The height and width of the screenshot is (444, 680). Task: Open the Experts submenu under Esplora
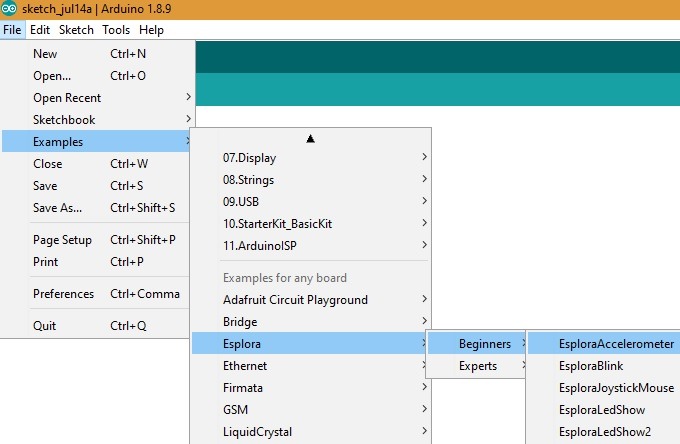point(477,366)
